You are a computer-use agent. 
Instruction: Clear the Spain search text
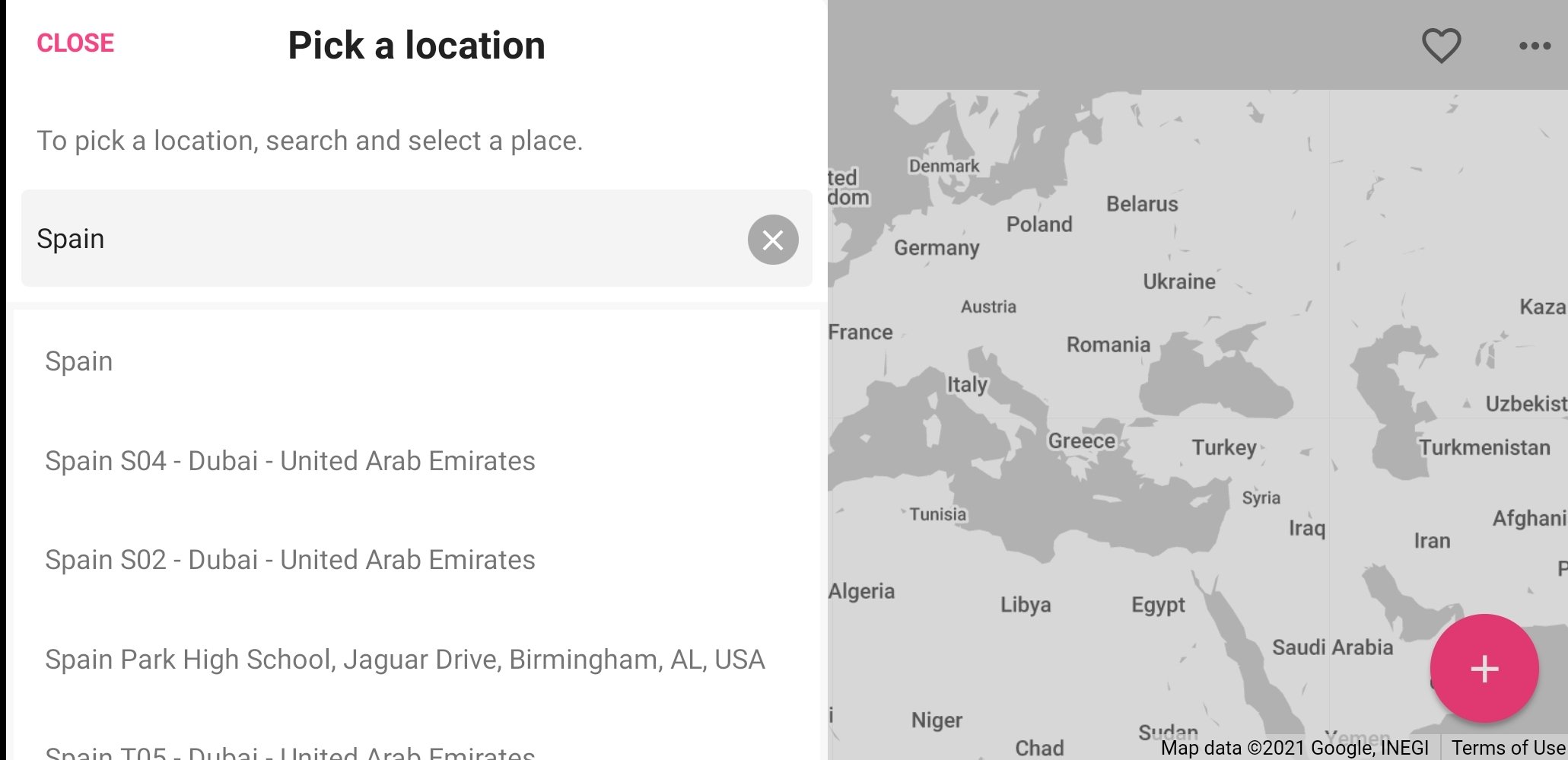(x=773, y=240)
